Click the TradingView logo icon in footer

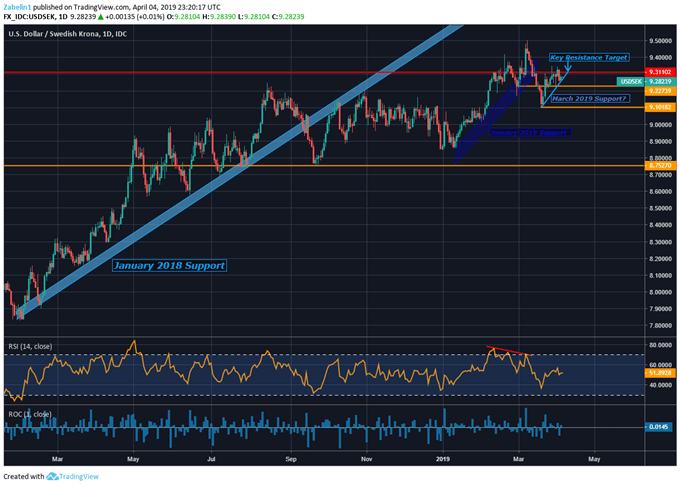coord(52,476)
